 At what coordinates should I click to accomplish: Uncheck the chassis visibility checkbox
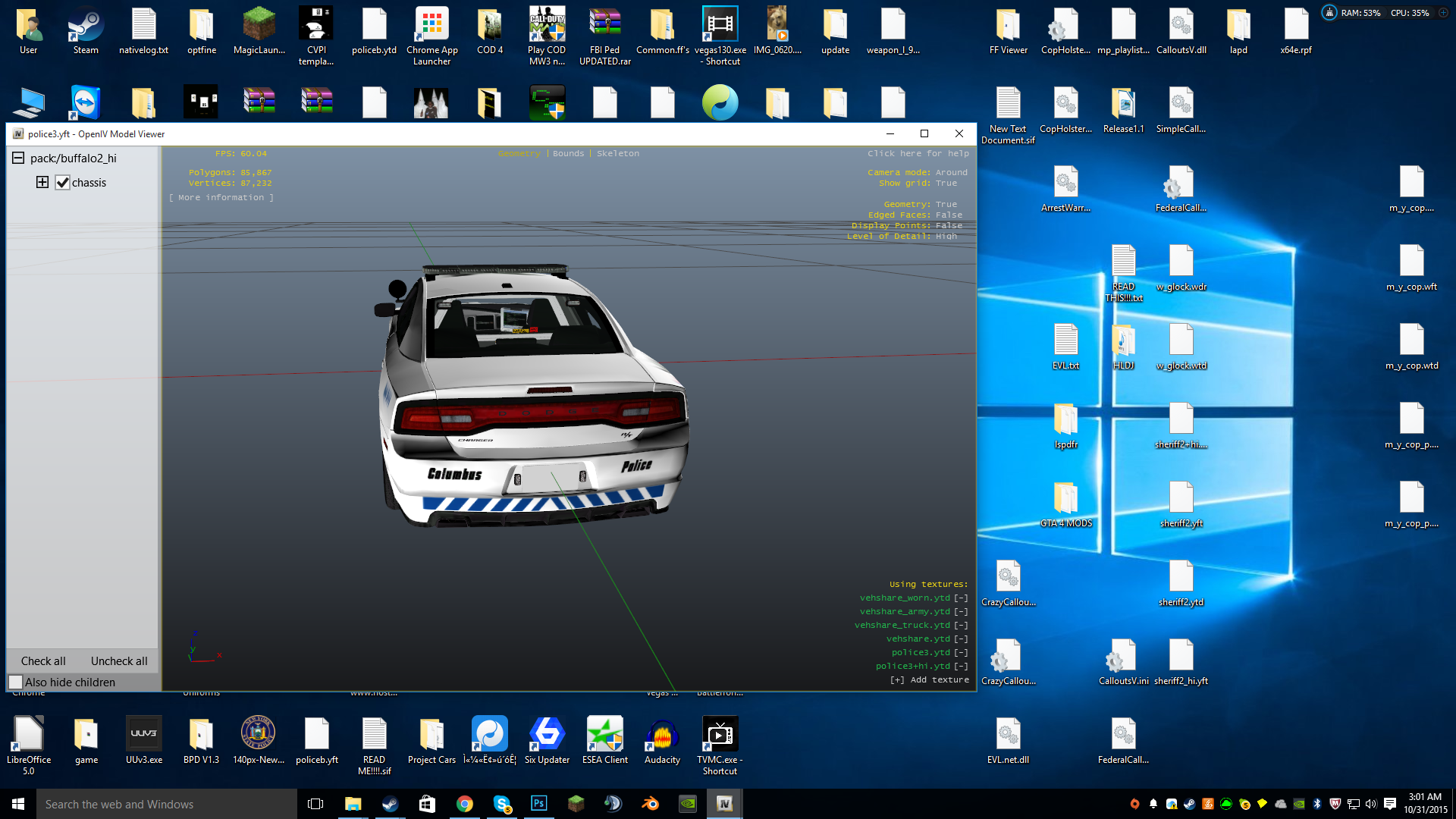(63, 182)
